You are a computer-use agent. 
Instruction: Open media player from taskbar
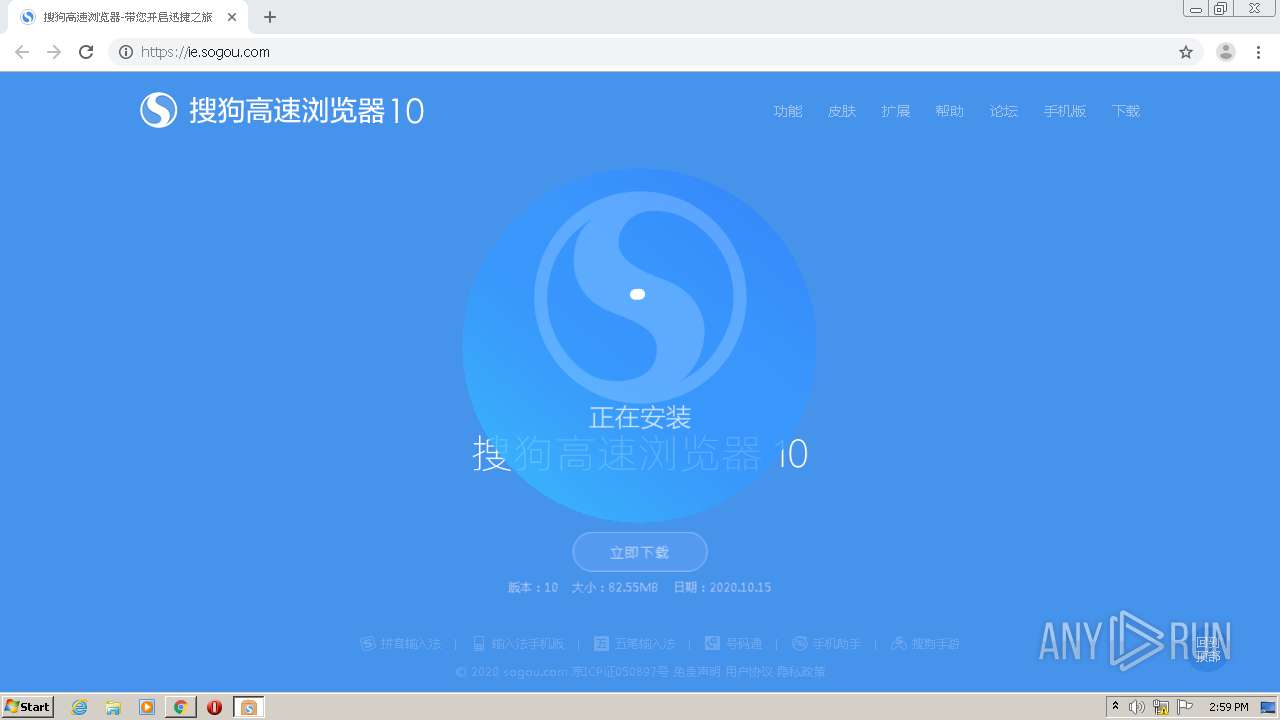147,707
